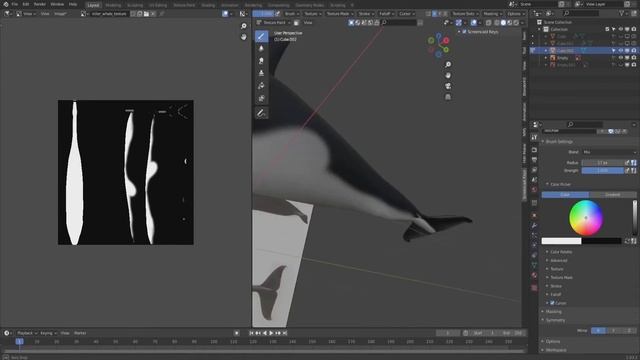The width and height of the screenshot is (640, 360).
Task: Open the Output properties tab icon
Action: click(x=534, y=160)
